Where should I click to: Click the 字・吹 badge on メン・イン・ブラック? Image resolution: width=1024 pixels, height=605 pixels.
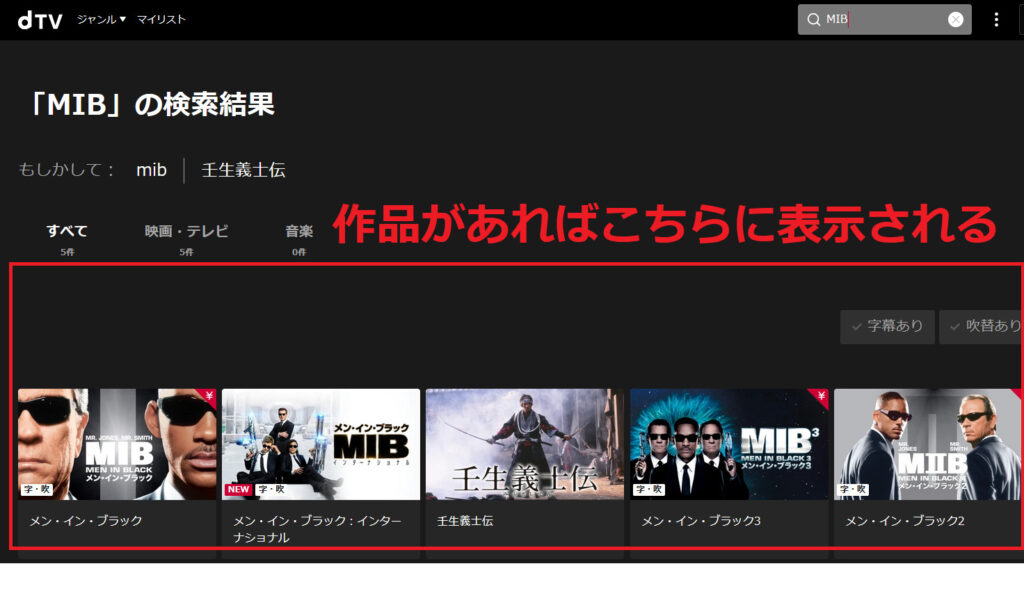point(37,489)
